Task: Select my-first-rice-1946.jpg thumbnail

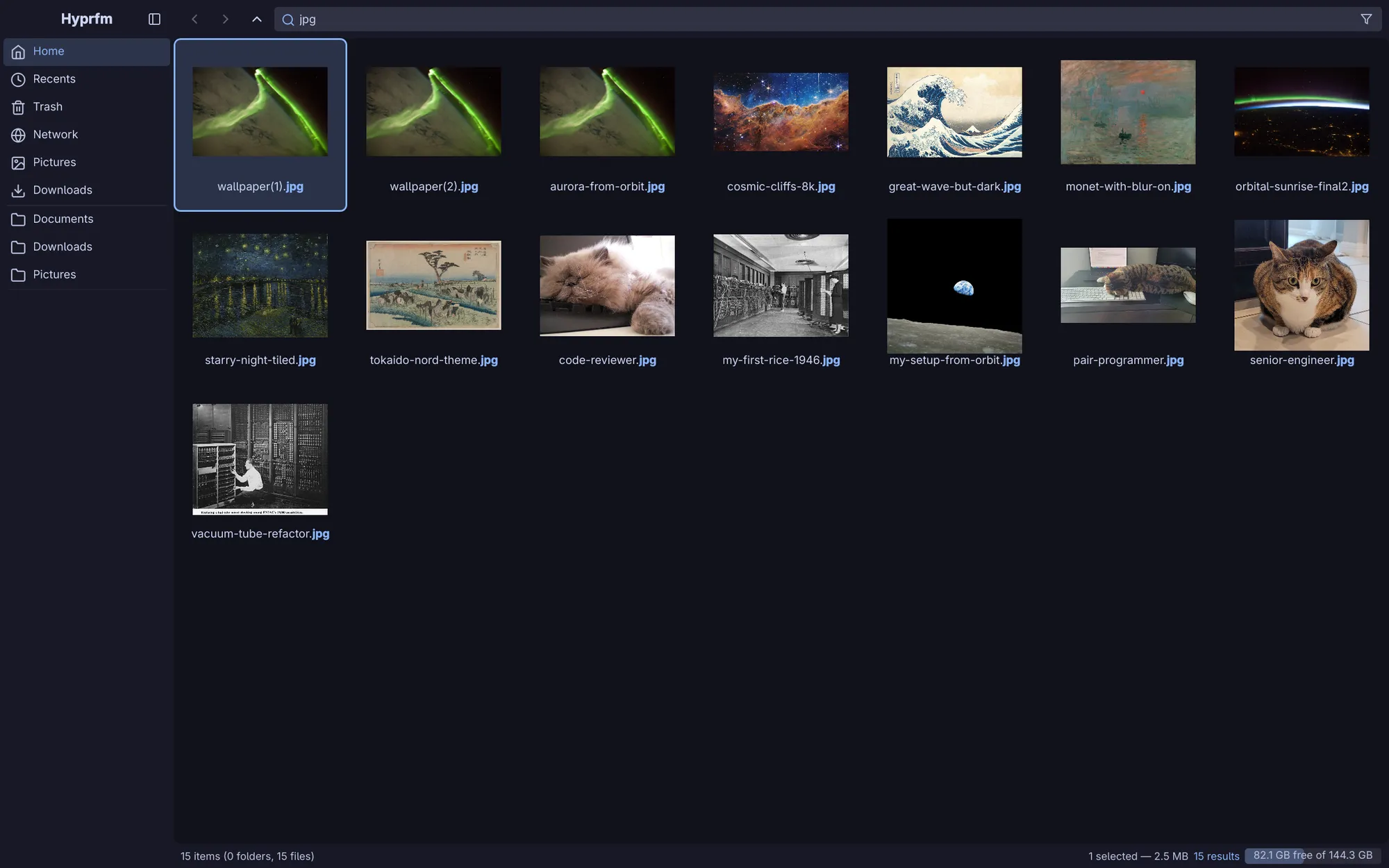Action: [781, 285]
